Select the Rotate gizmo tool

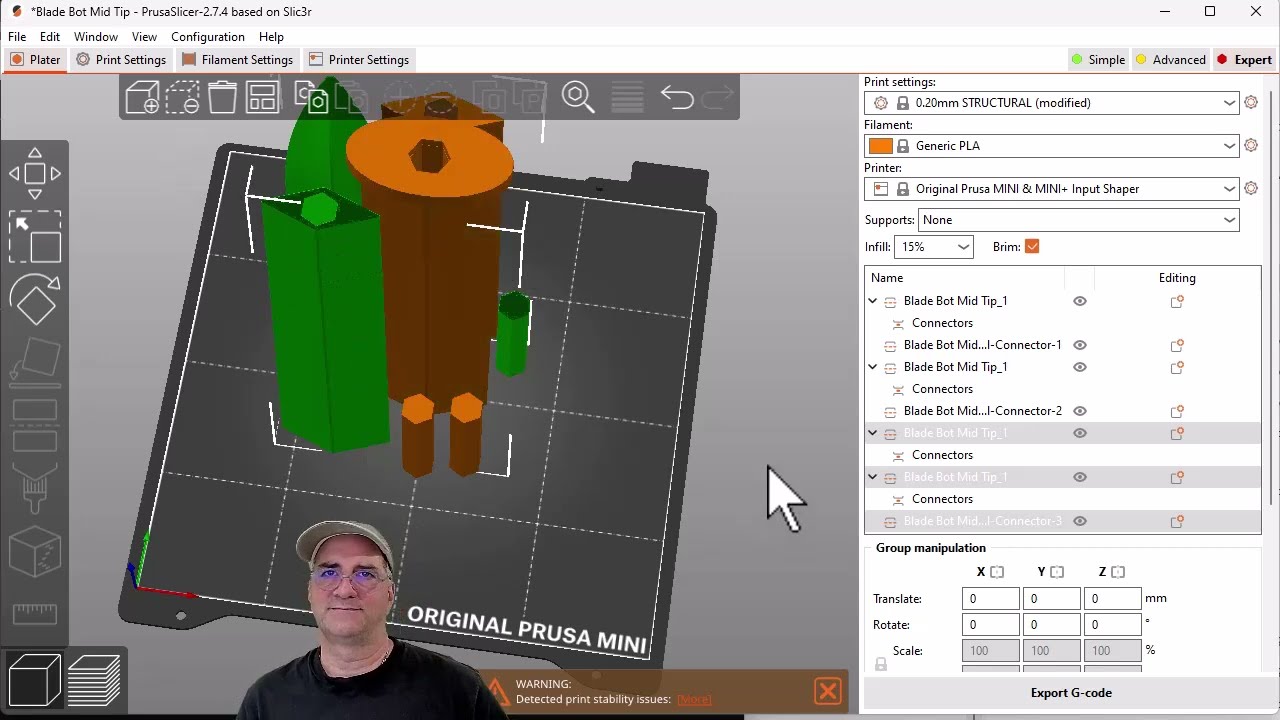pos(35,300)
